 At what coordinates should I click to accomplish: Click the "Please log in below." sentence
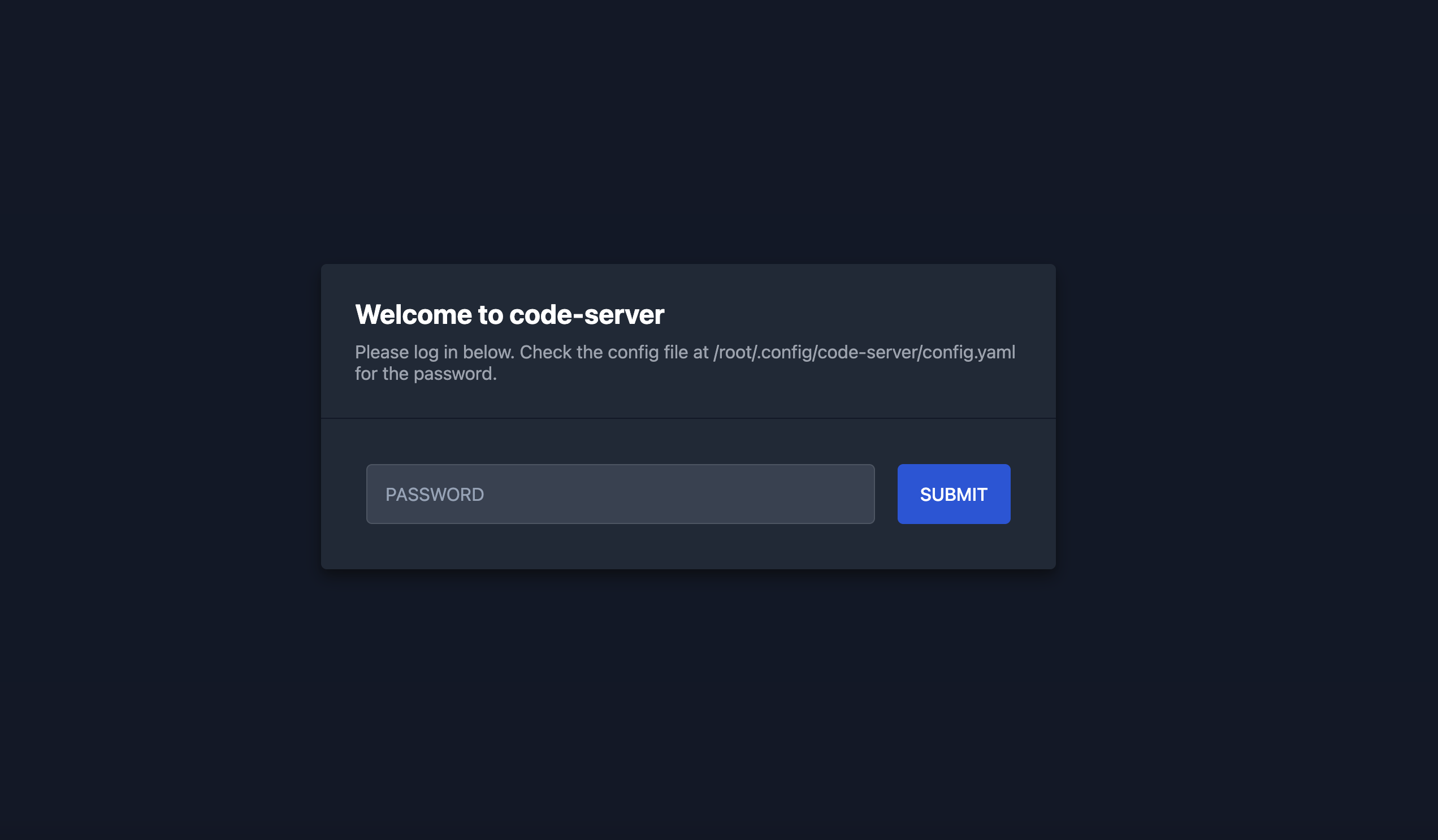(434, 353)
